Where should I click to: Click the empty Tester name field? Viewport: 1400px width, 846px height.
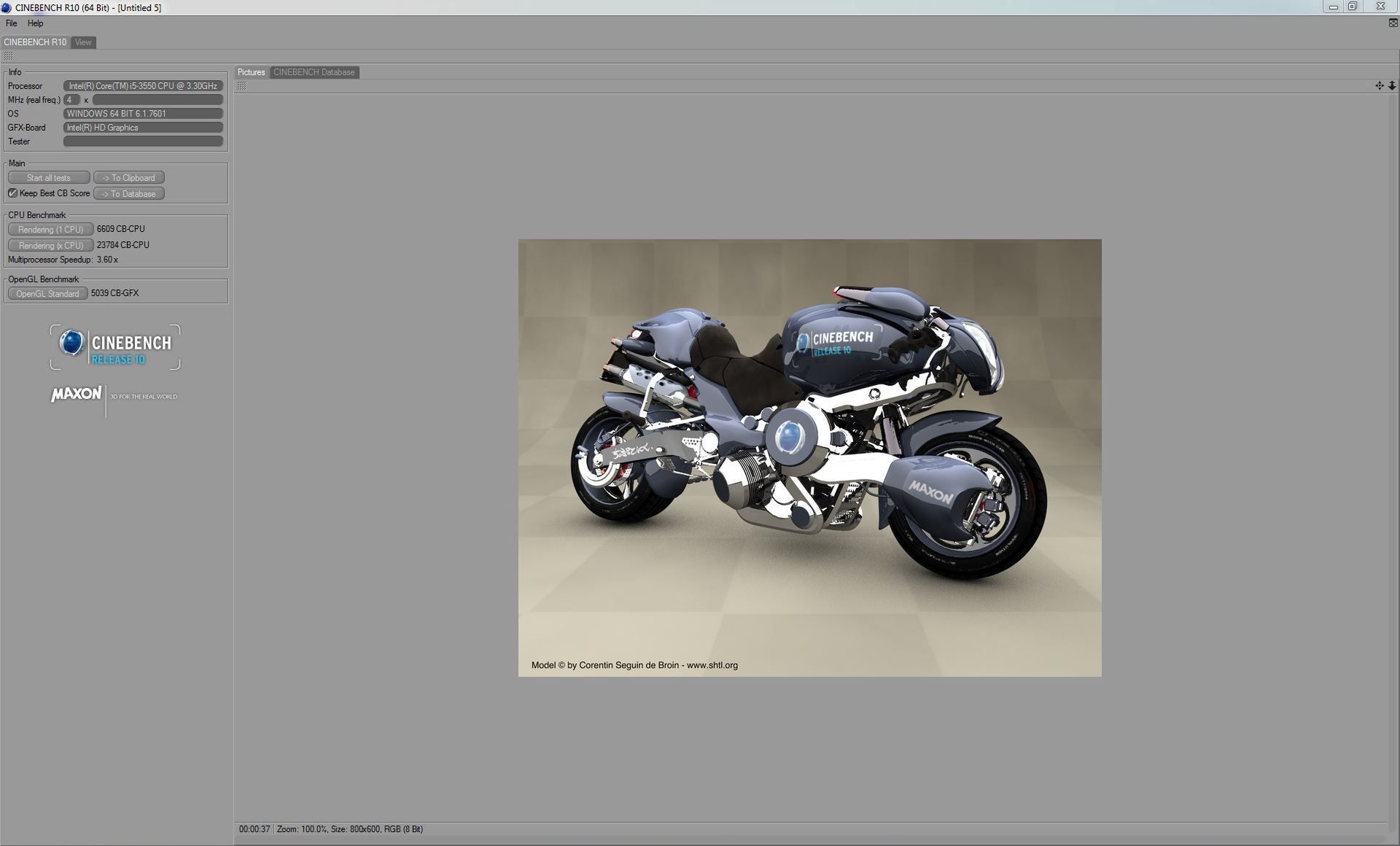point(143,141)
